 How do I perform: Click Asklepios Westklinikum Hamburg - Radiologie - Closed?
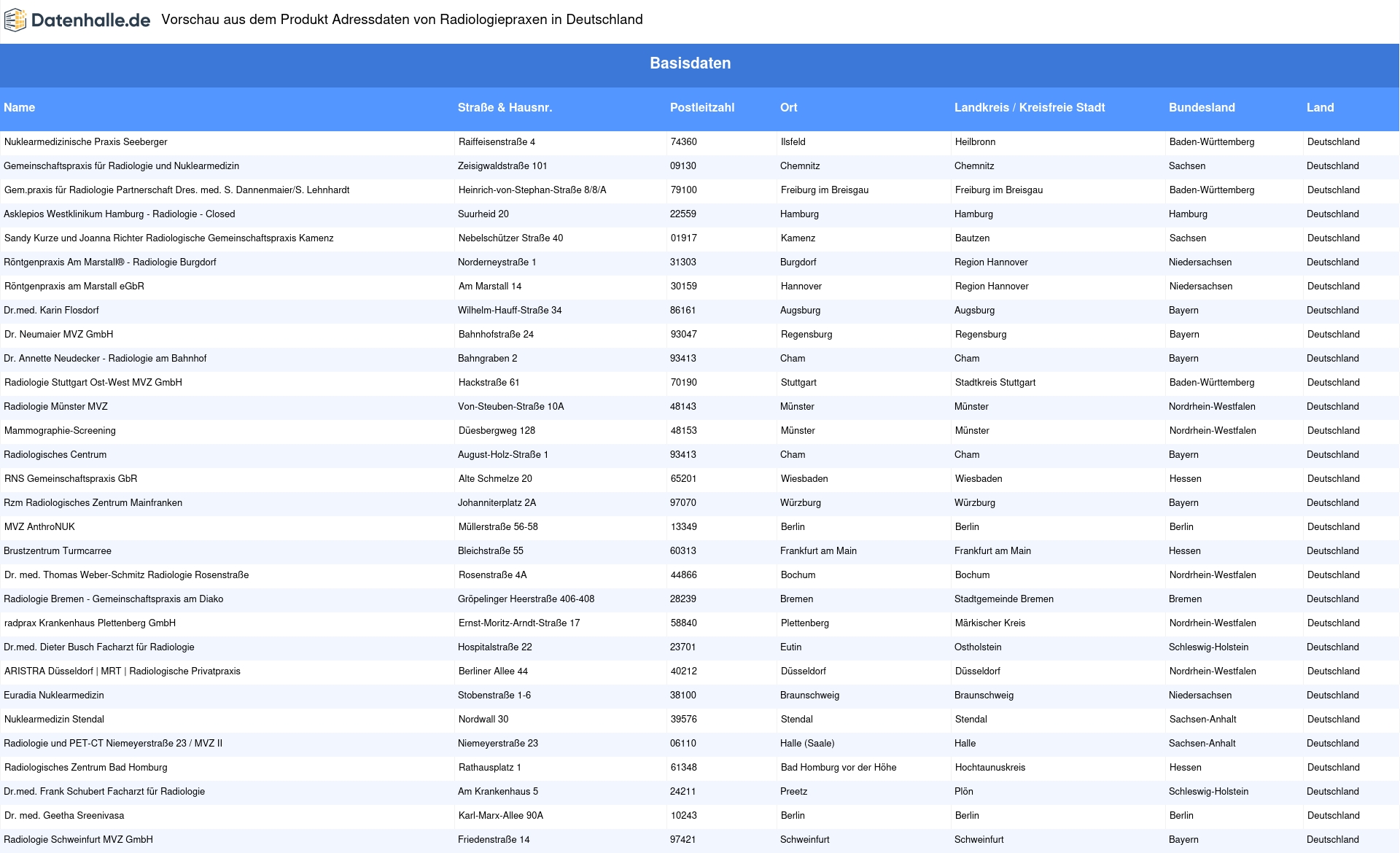click(119, 214)
